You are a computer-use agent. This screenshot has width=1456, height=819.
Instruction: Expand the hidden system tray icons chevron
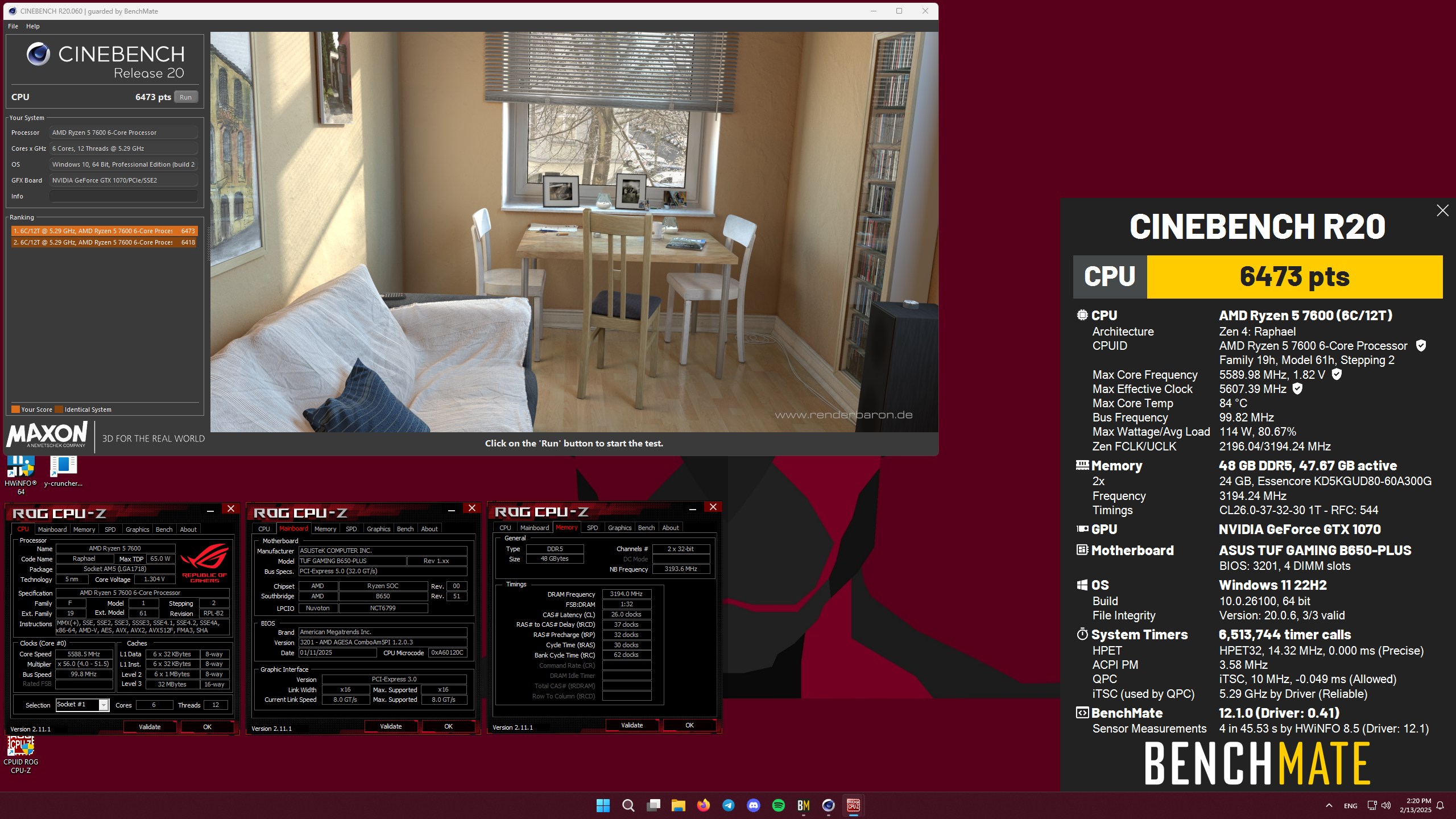click(x=1329, y=805)
